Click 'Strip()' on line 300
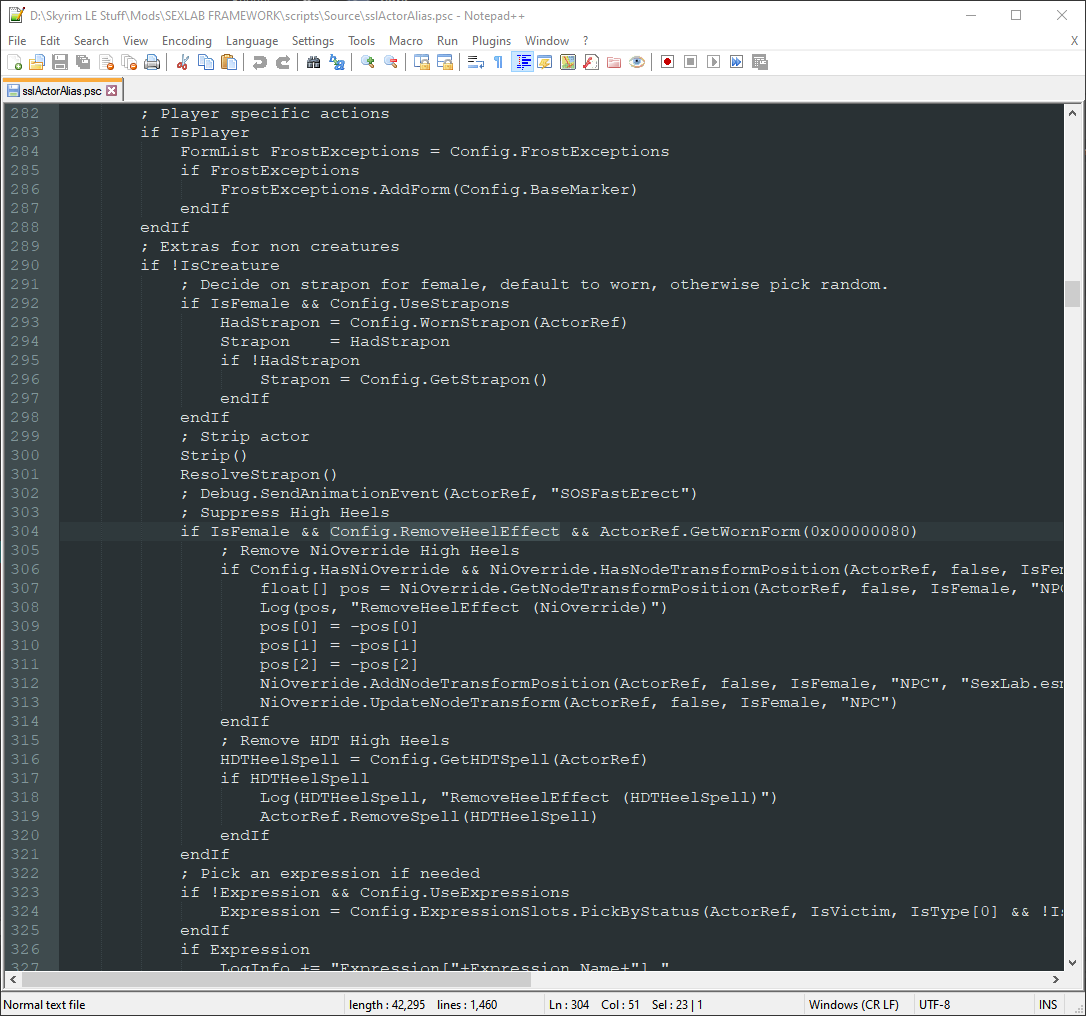 213,455
